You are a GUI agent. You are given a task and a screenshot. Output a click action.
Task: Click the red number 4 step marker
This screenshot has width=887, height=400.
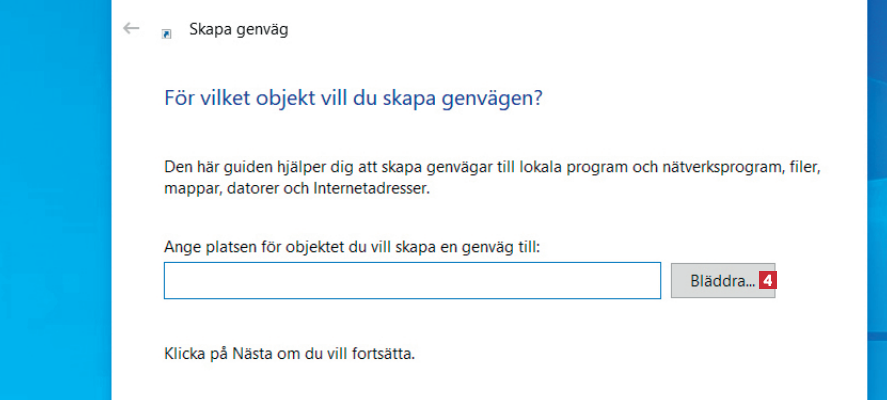[x=767, y=282]
